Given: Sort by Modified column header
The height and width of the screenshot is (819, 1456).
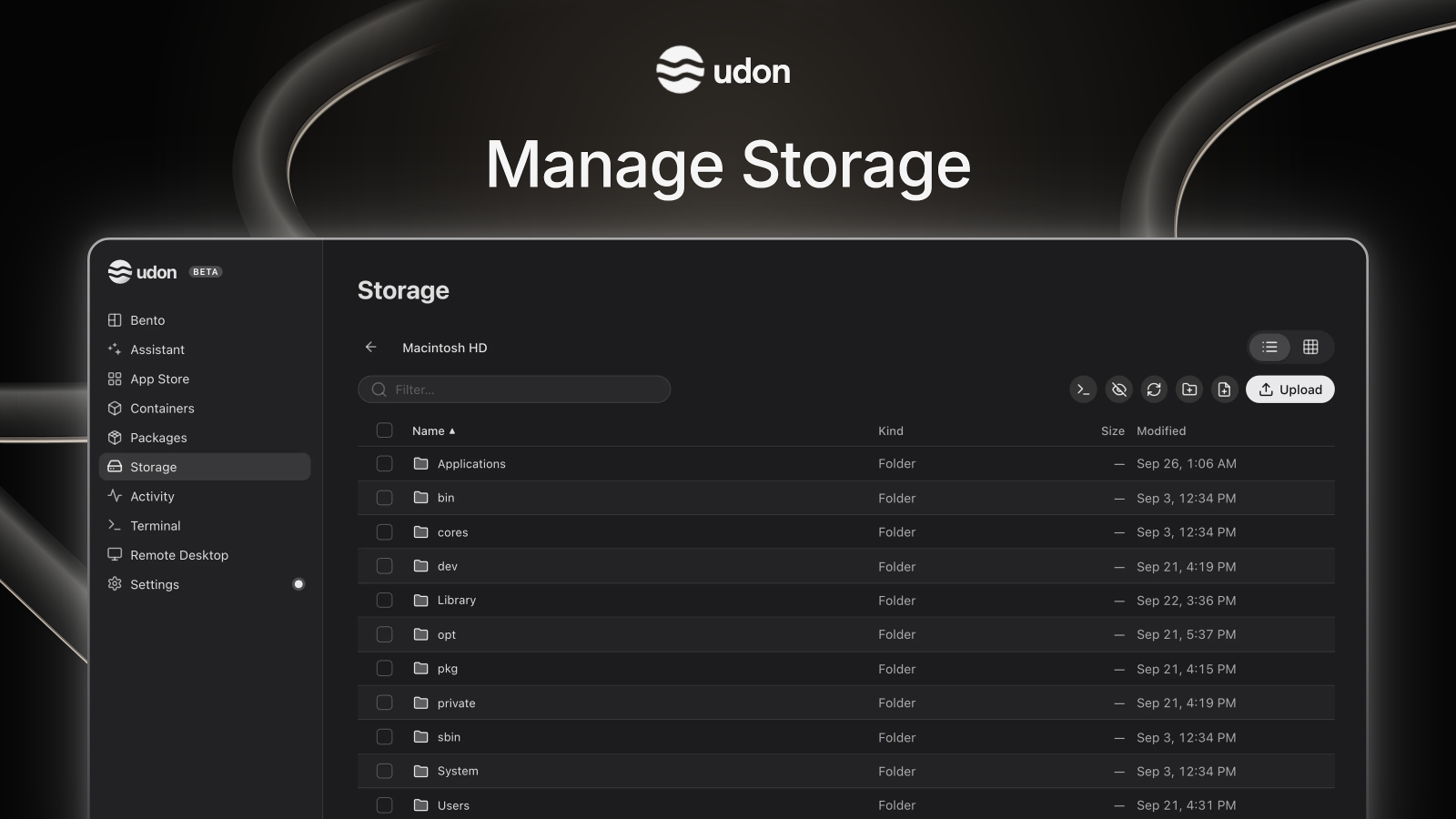Looking at the screenshot, I should pyautogui.click(x=1161, y=430).
